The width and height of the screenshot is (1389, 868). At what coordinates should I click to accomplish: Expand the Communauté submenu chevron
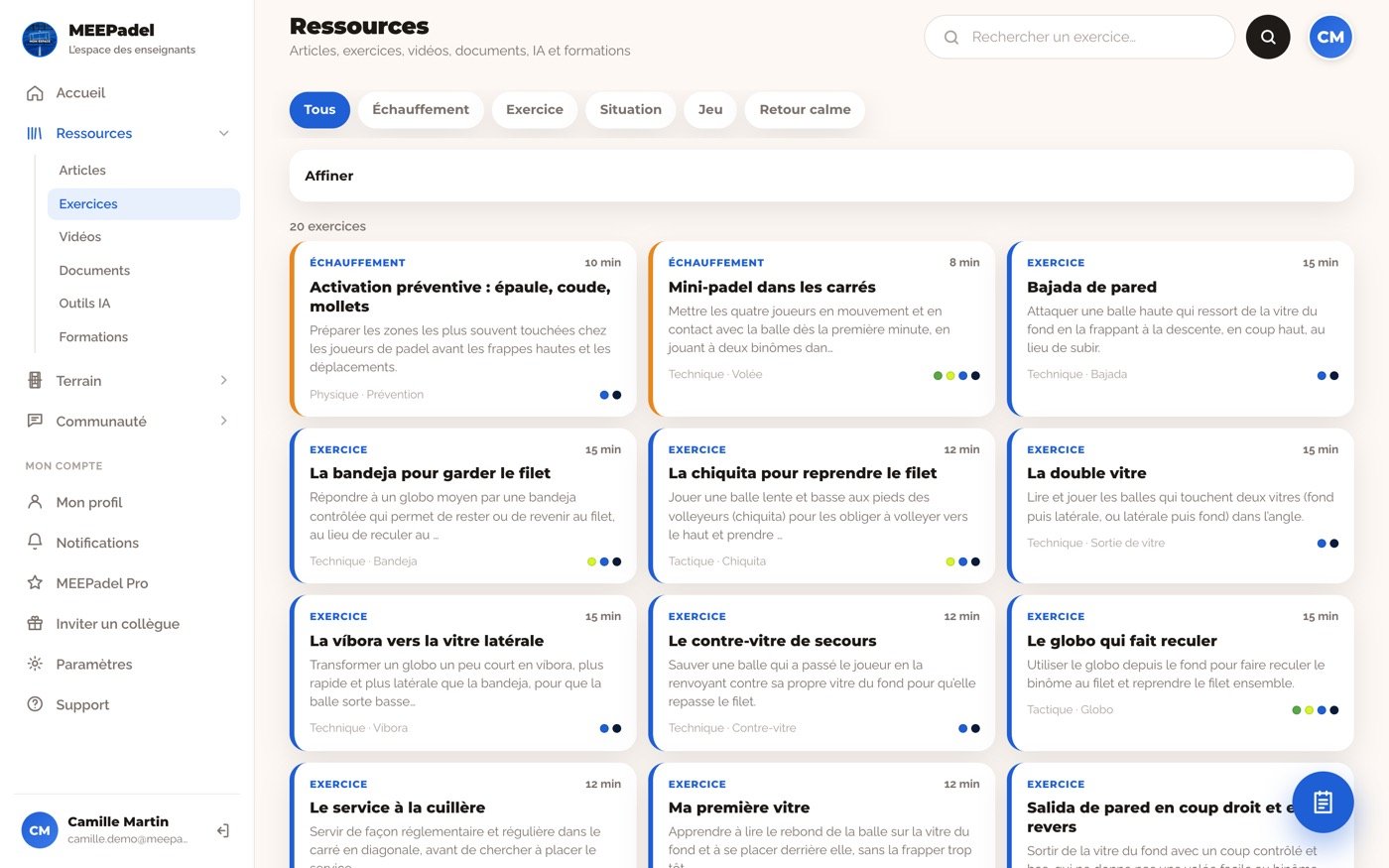pyautogui.click(x=224, y=422)
